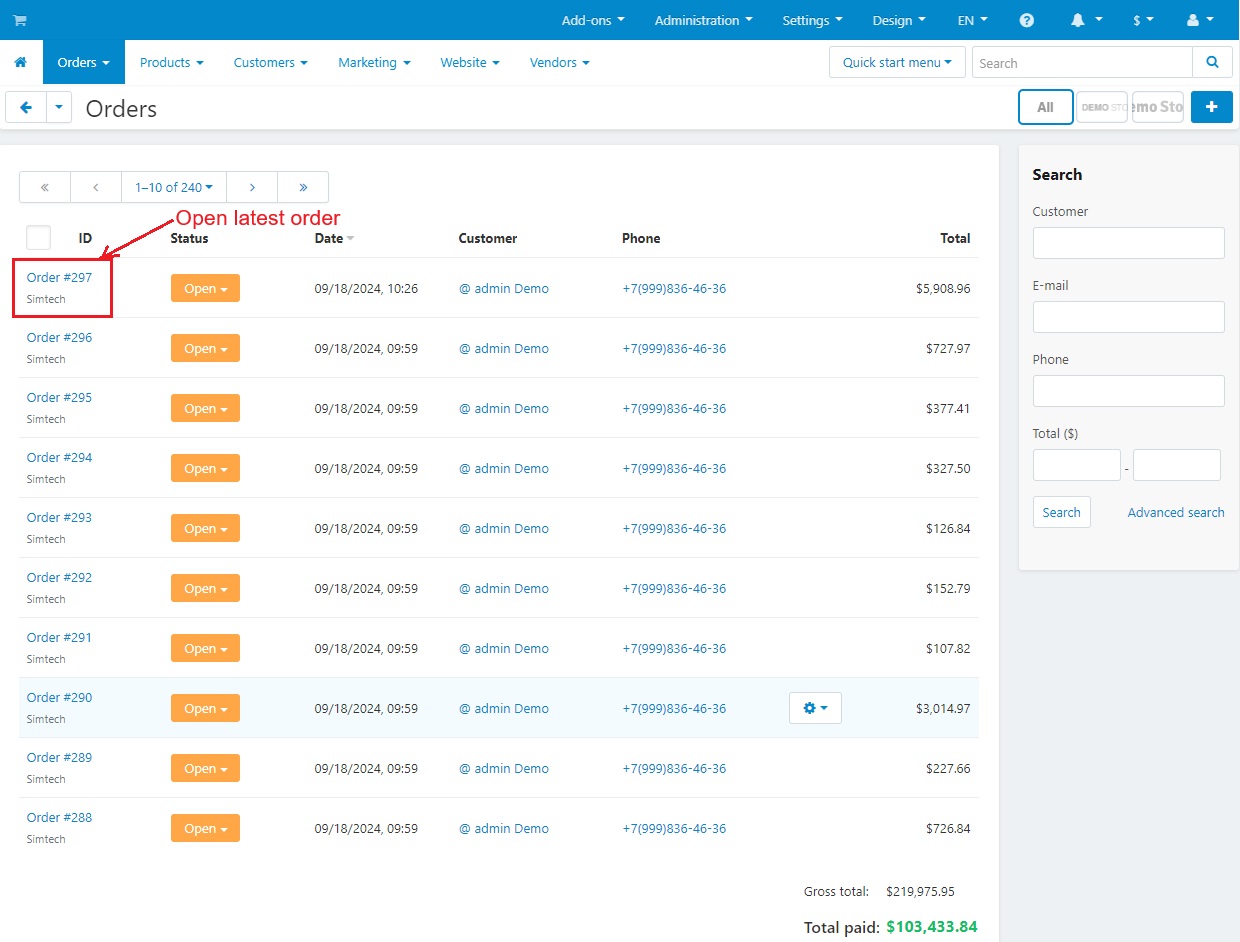Click phone number of Order #292
Image resolution: width=1240 pixels, height=942 pixels.
[674, 588]
